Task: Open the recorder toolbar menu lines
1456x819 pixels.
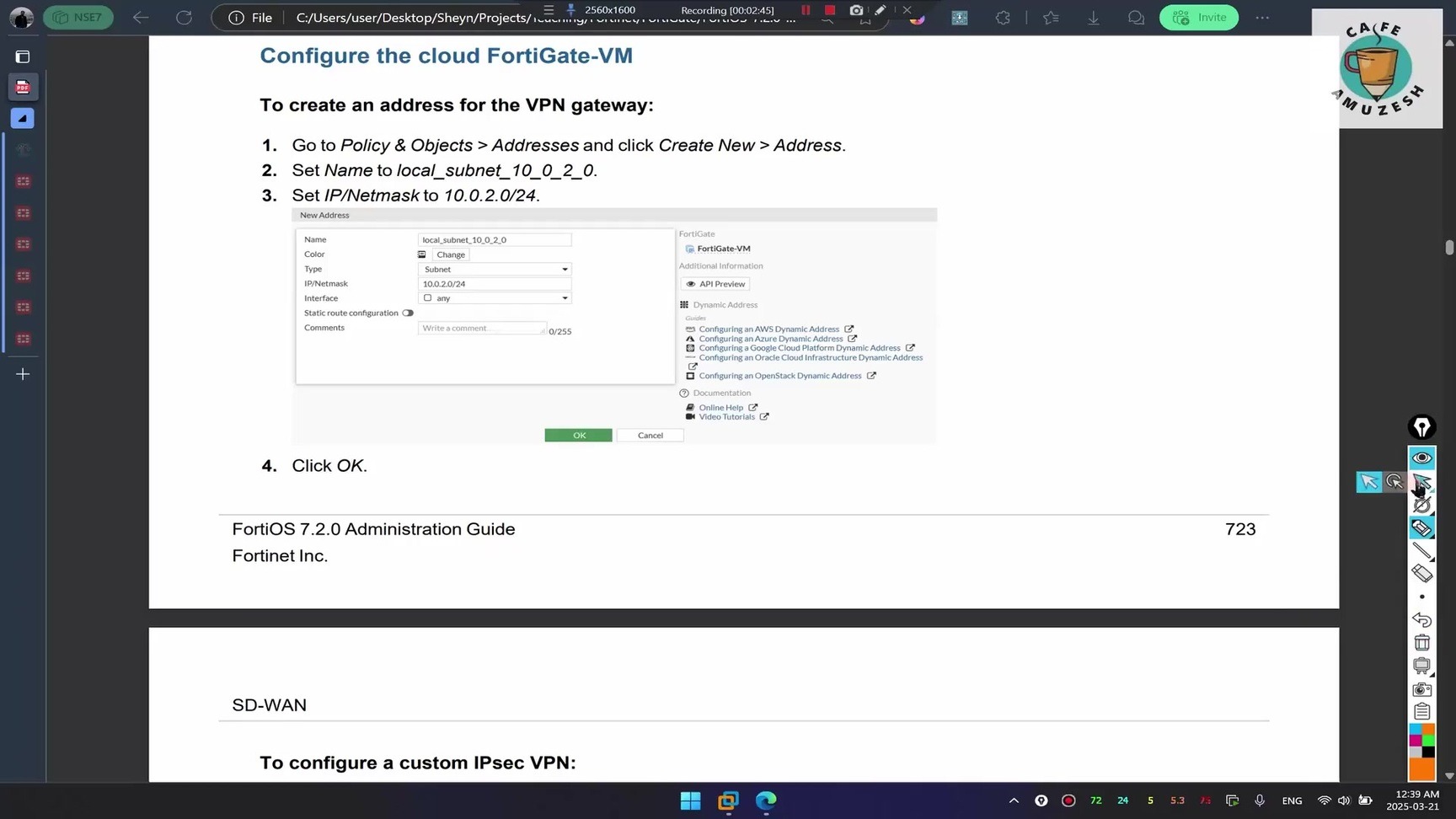Action: [x=549, y=10]
